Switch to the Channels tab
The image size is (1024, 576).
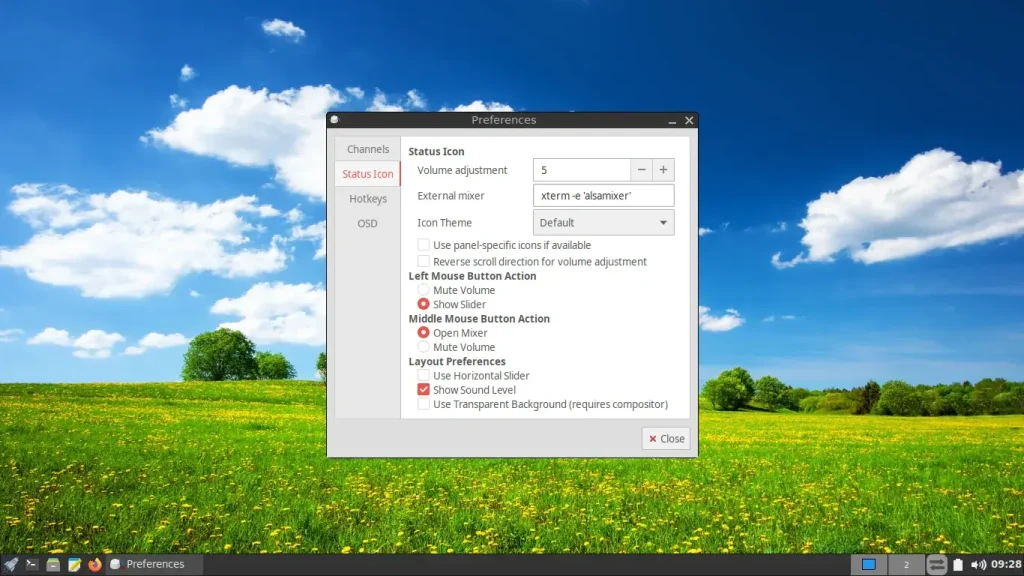tap(368, 149)
